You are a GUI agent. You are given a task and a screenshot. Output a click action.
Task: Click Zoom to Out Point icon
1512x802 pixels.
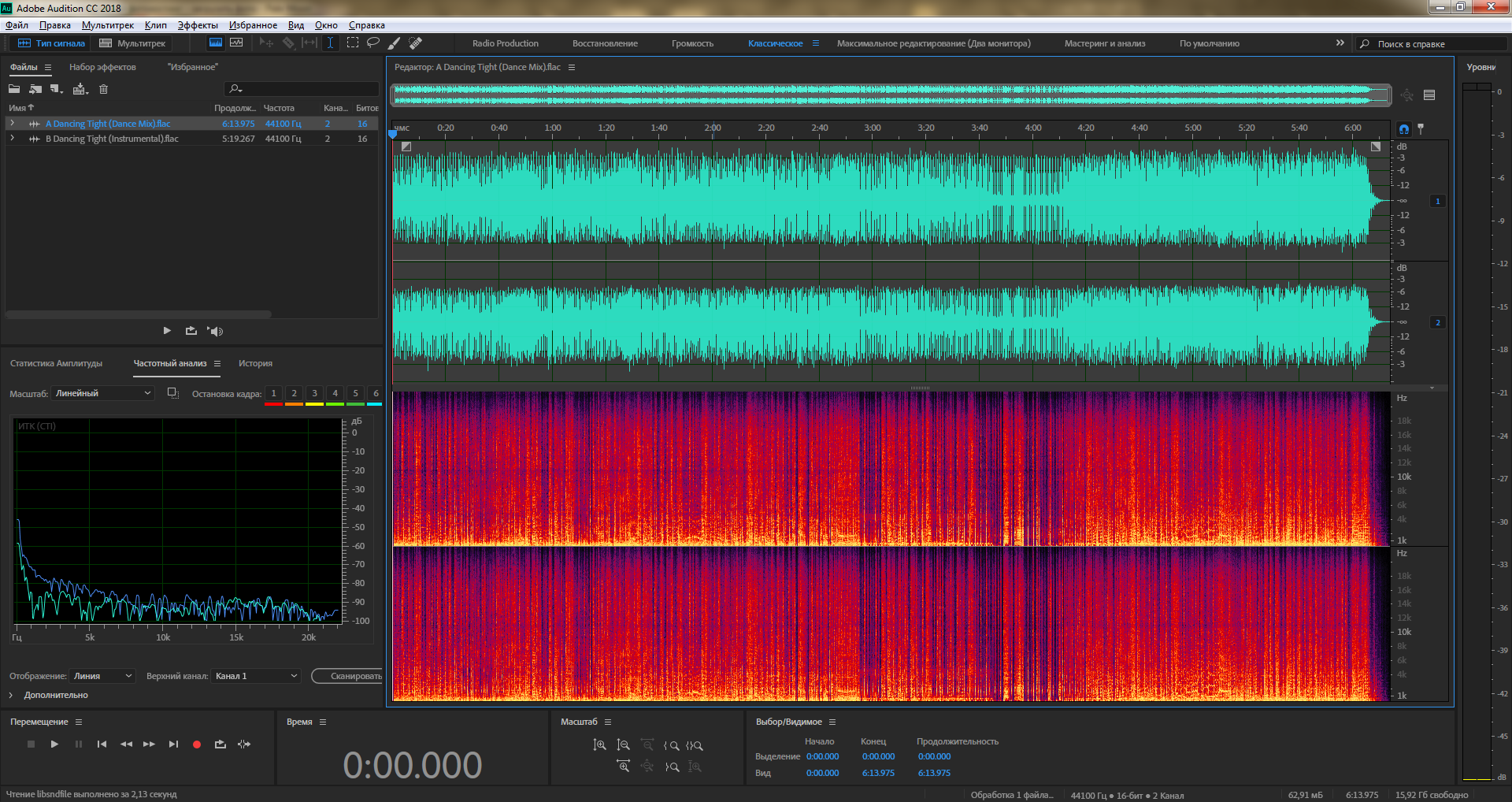671,766
